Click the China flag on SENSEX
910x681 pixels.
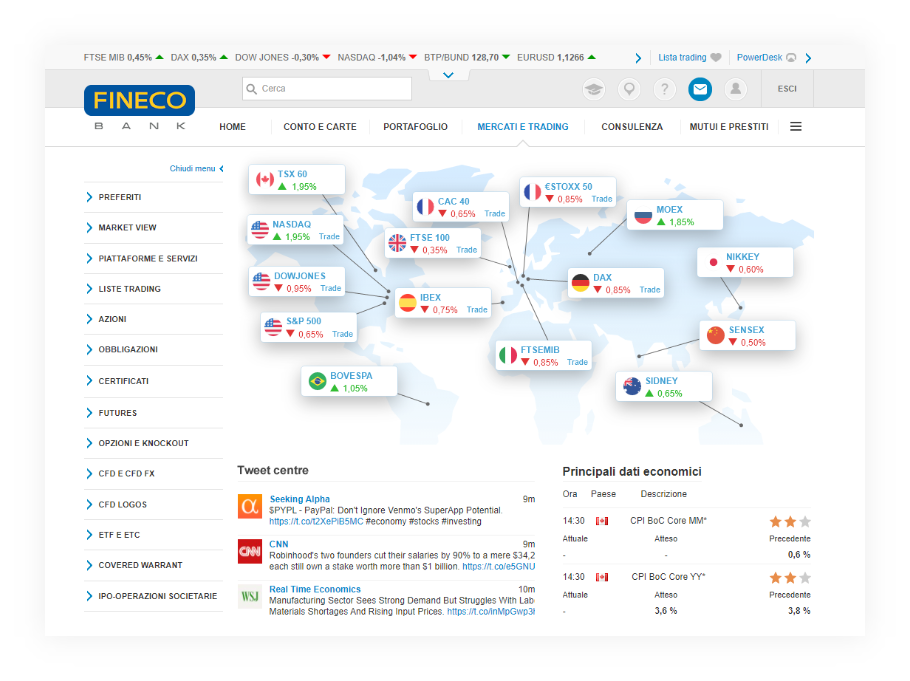[x=716, y=335]
